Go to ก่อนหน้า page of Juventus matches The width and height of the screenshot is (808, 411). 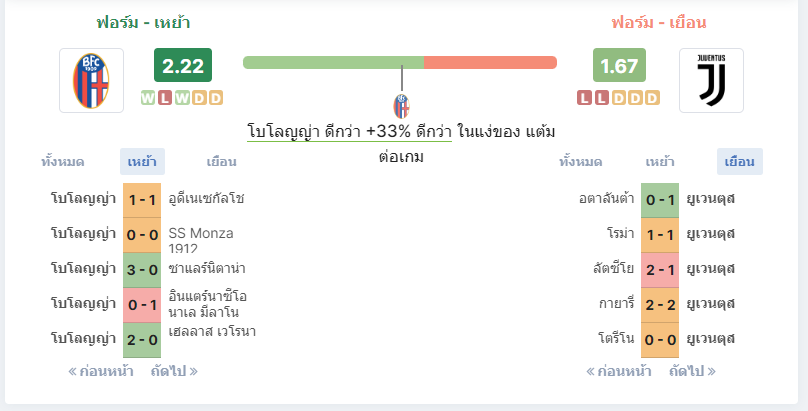coord(618,371)
